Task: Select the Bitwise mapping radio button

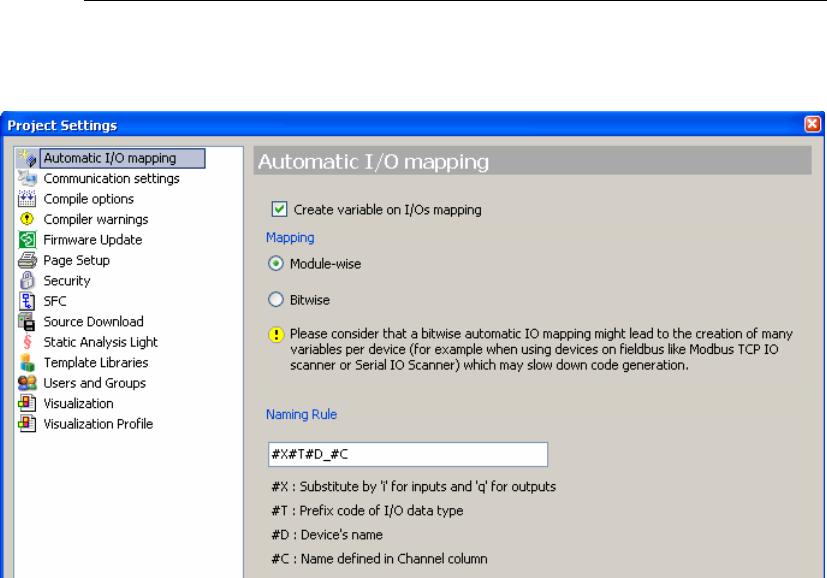Action: click(x=276, y=300)
